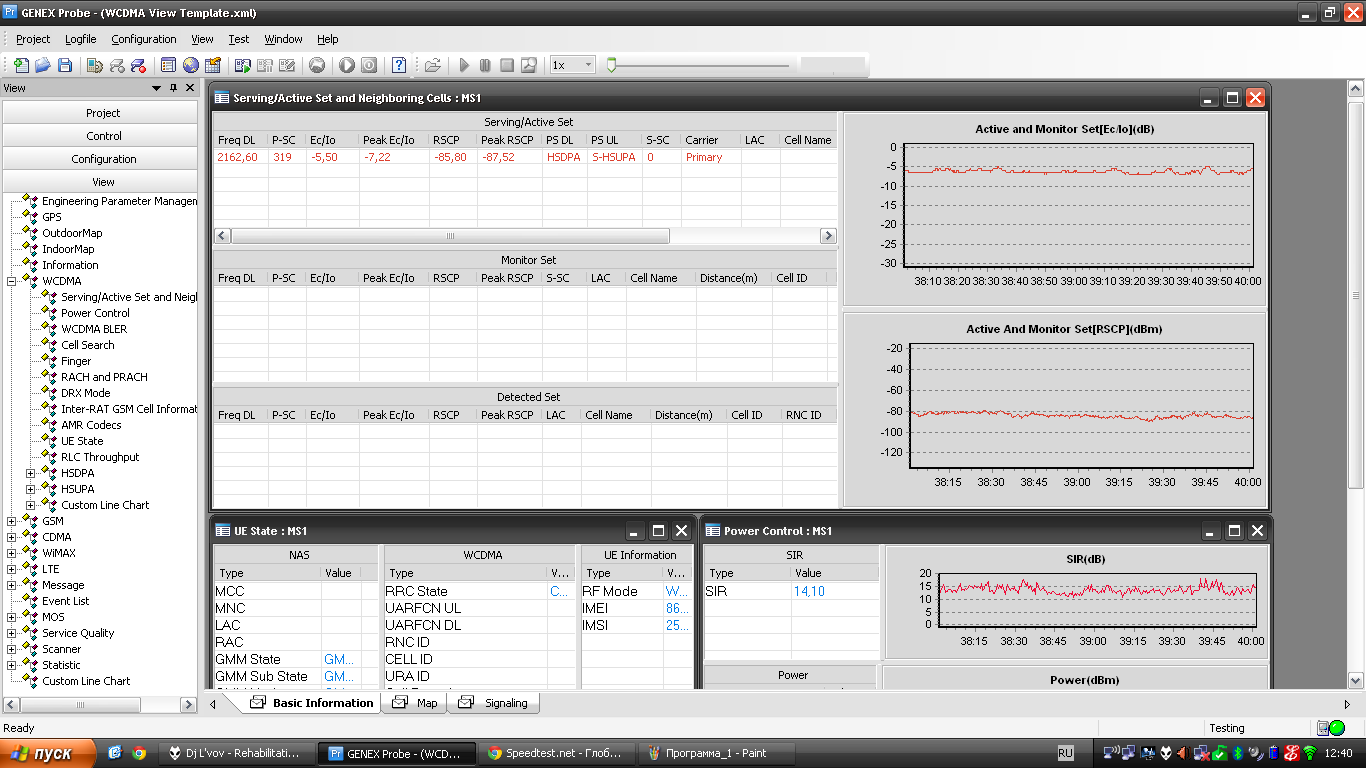Open the Test menu
Viewport: 1366px width, 768px height.
[239, 39]
